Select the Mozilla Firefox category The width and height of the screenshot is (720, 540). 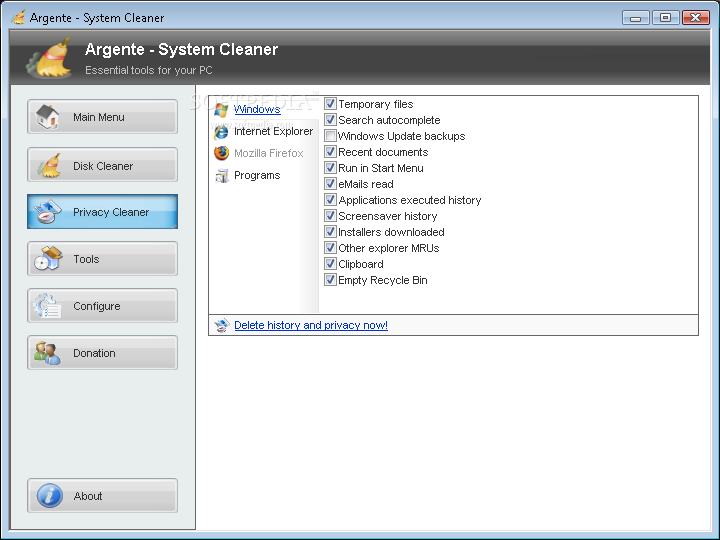[269, 153]
